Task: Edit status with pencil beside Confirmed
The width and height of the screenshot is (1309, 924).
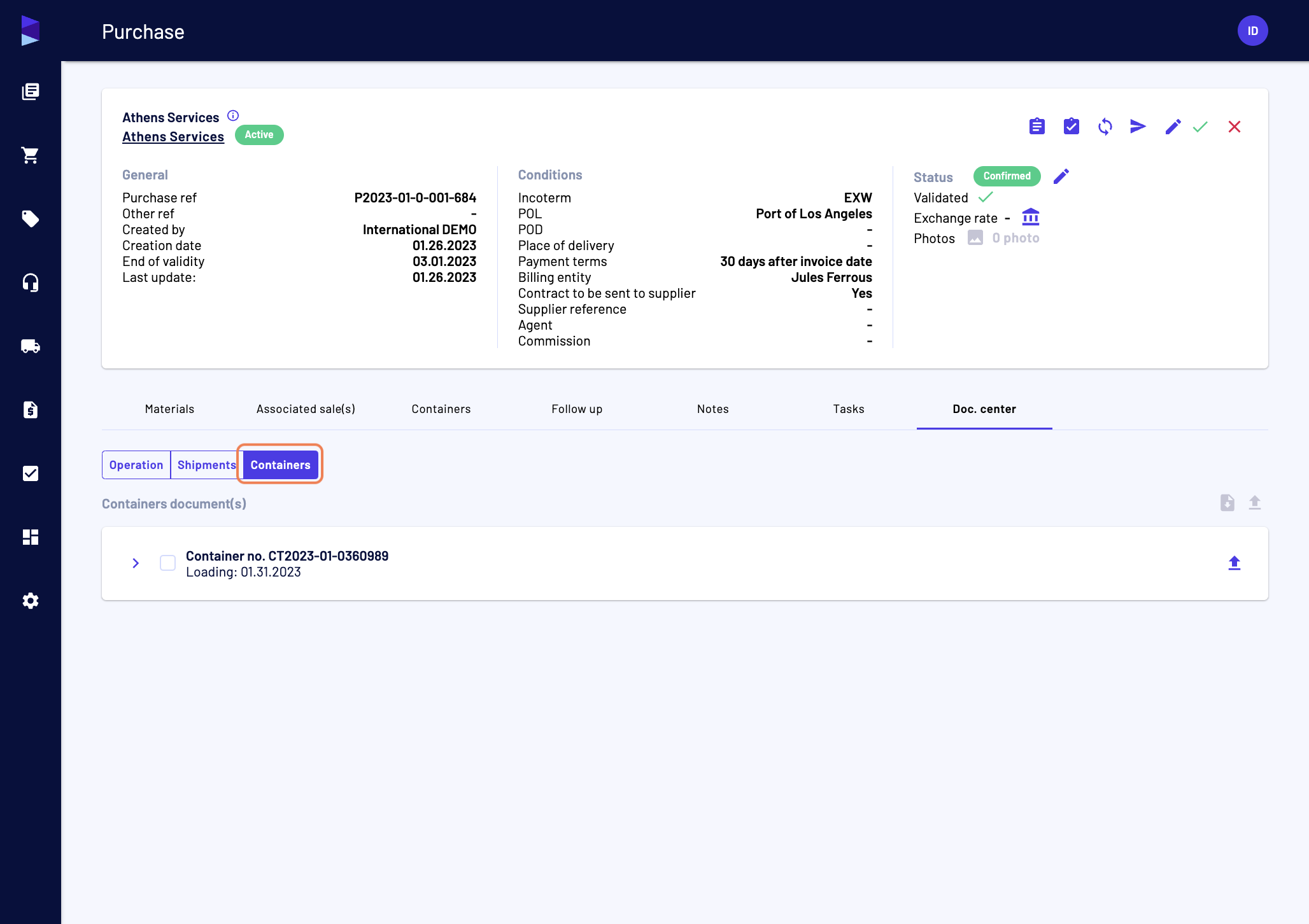Action: 1061,176
